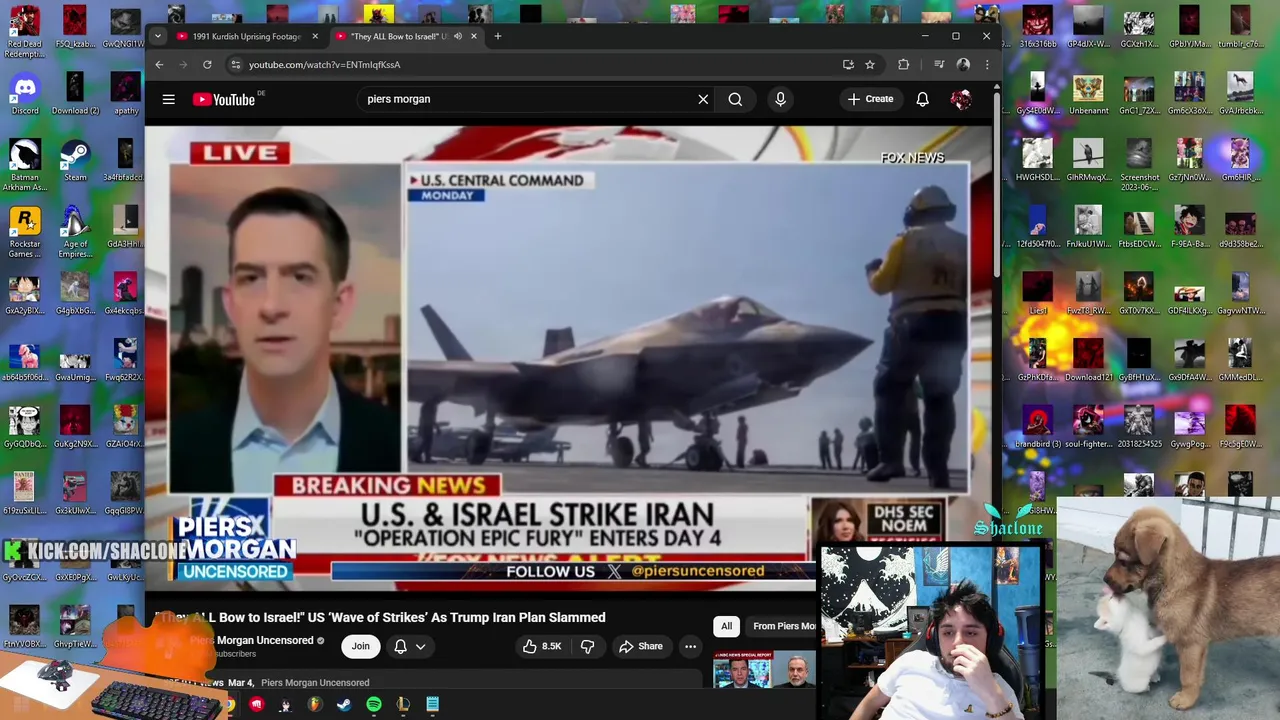Mute audio on the 'They ALL Bow' tab
Screen dimensions: 1280x720
(x=458, y=36)
